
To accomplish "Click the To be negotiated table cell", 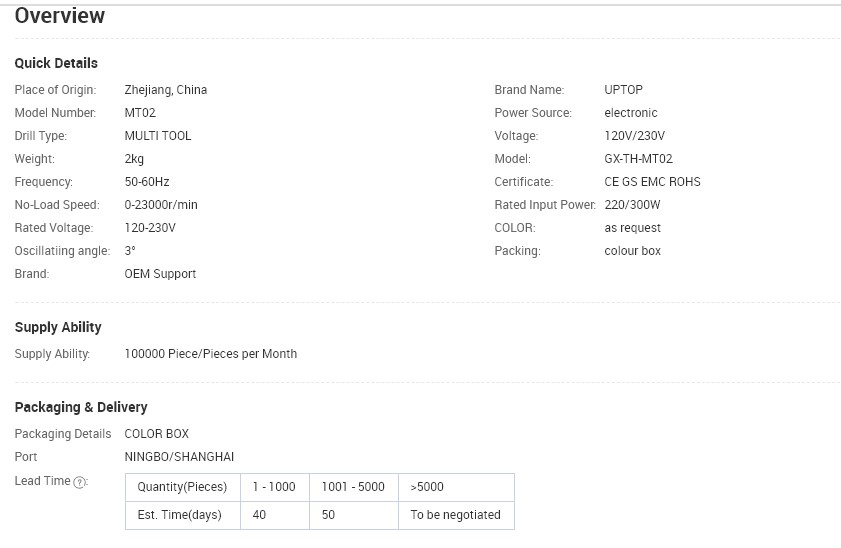I will click(455, 516).
